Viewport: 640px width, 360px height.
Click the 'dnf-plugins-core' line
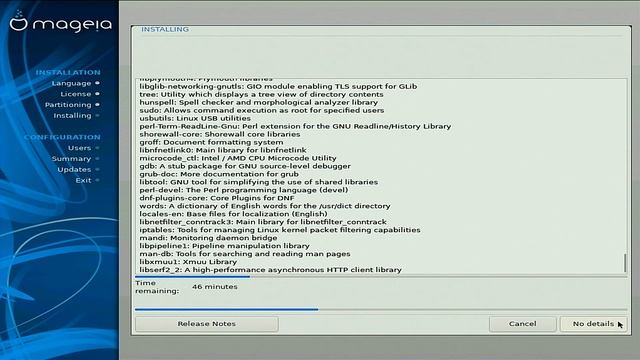coord(217,198)
